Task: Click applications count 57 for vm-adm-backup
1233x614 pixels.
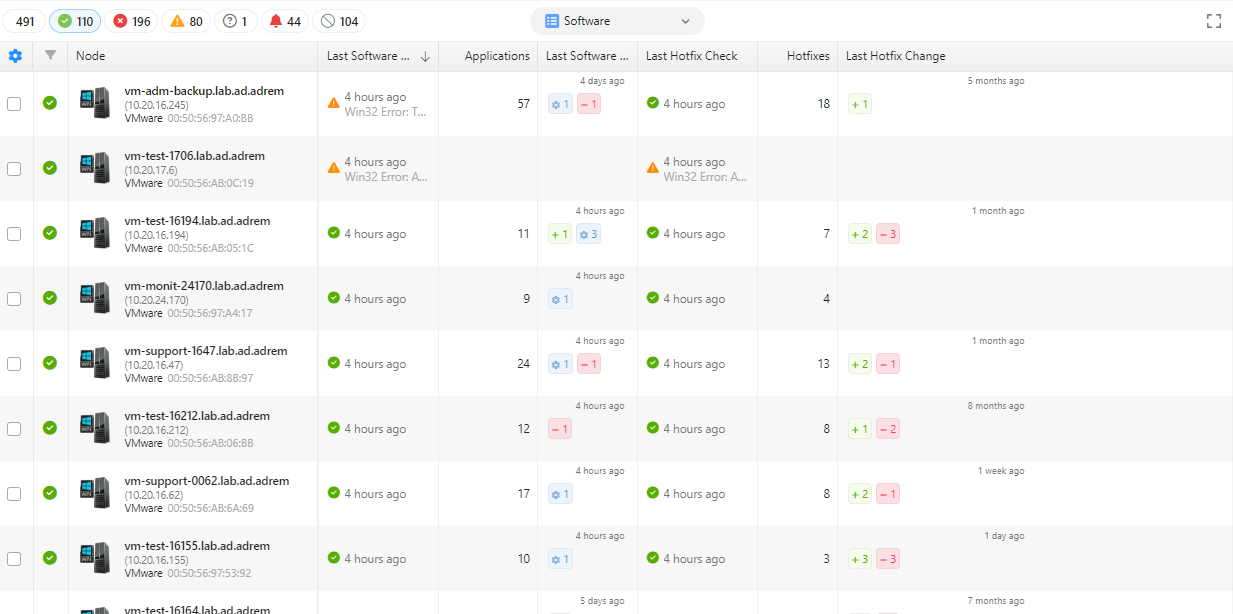Action: [x=523, y=104]
